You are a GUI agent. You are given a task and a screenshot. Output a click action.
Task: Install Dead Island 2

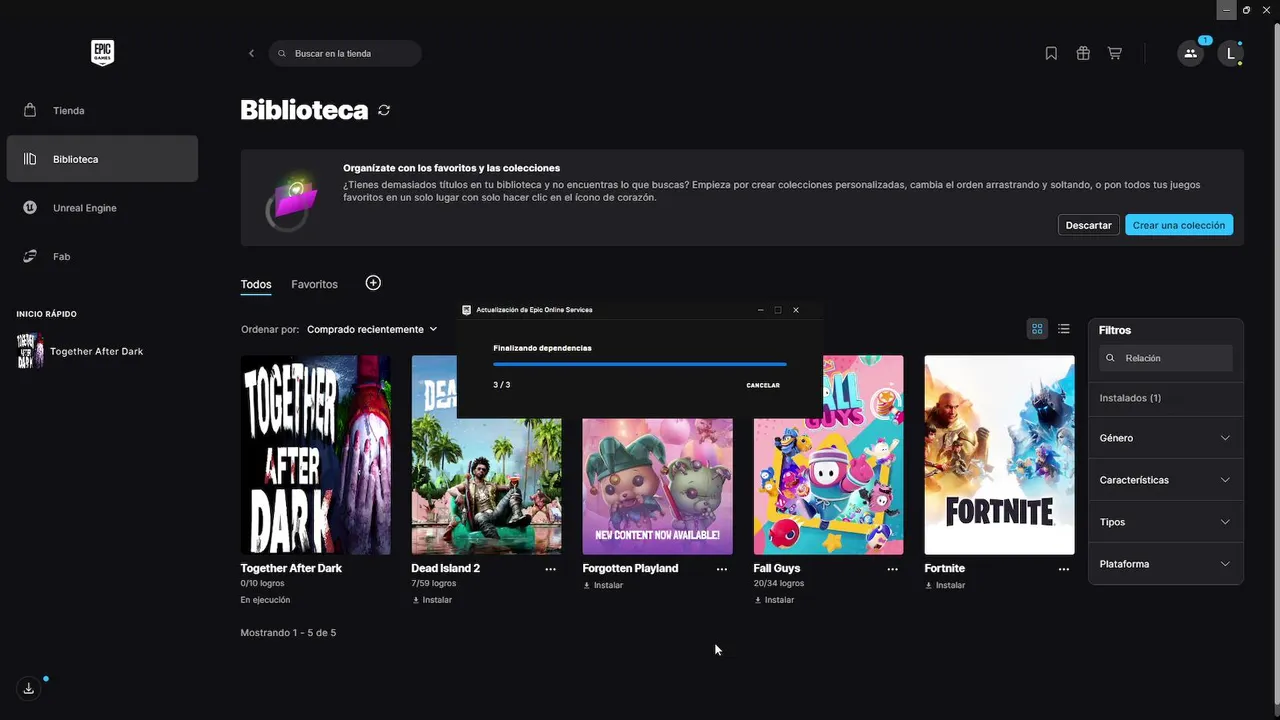click(432, 600)
